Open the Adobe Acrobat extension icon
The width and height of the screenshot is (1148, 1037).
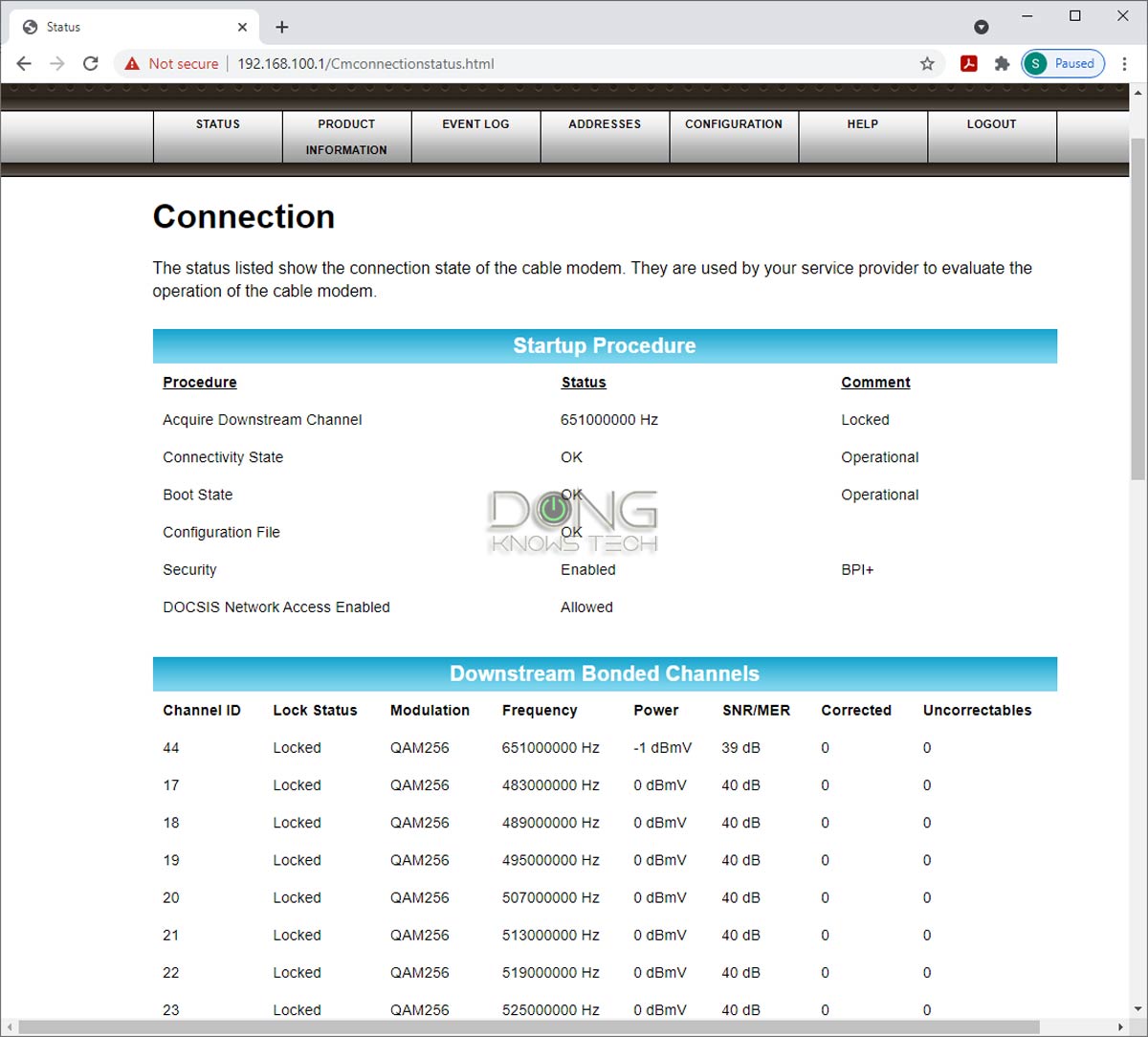pos(969,64)
